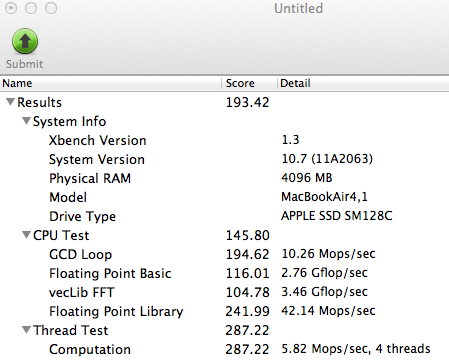Click the detail '10.7 (11A2063)'

point(327,159)
